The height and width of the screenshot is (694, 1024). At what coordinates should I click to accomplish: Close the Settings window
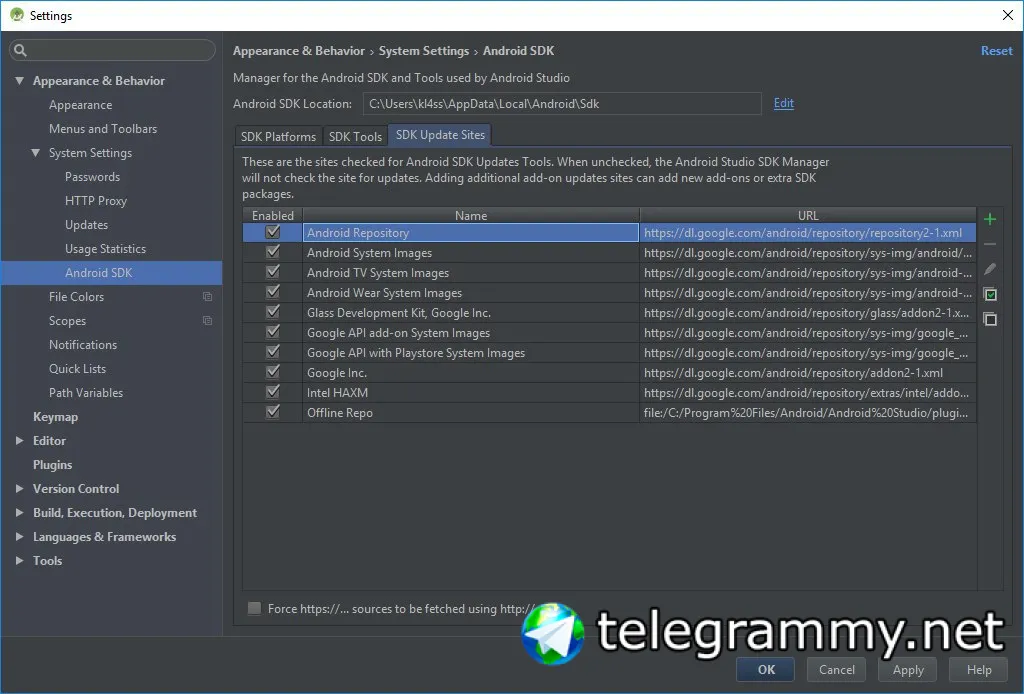(x=1008, y=15)
